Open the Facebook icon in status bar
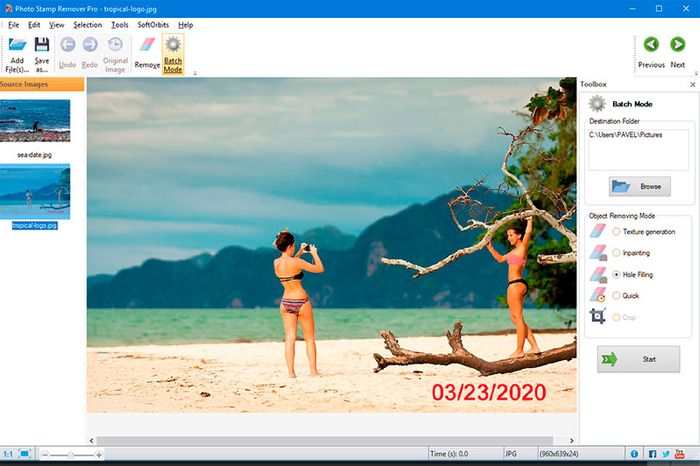This screenshot has height=466, width=700. point(652,455)
